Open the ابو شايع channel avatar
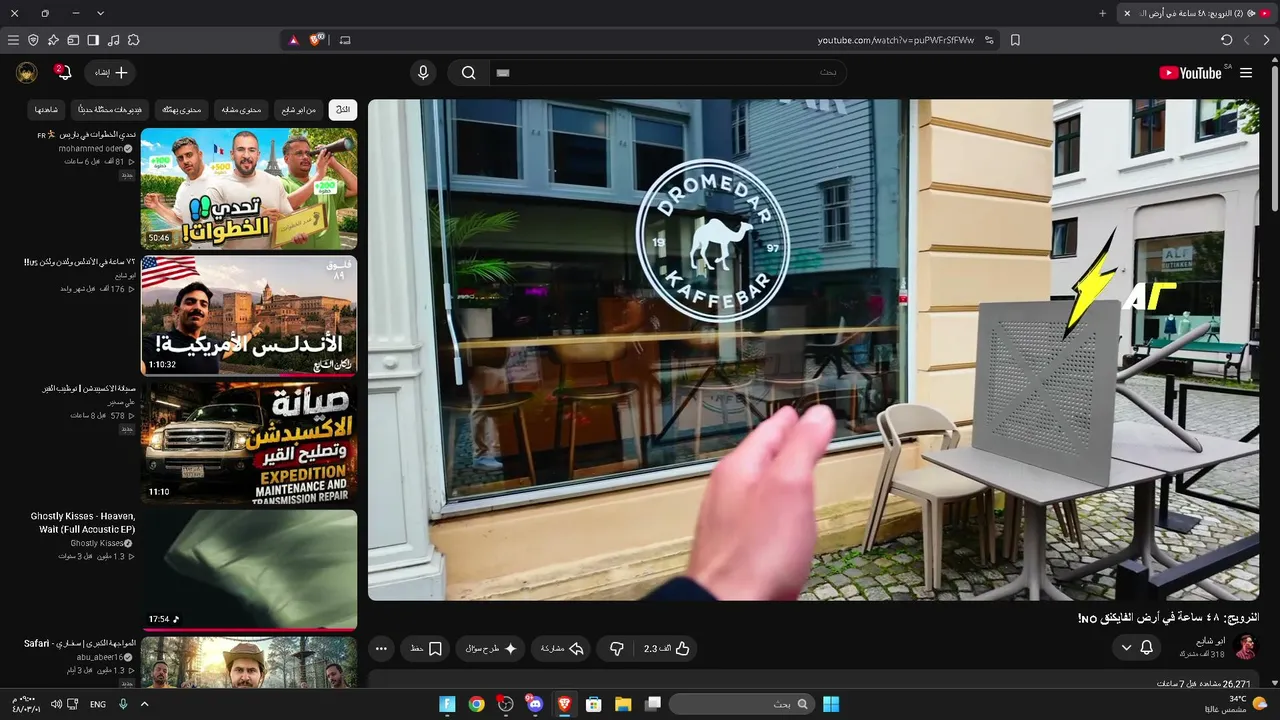The width and height of the screenshot is (1280, 720). click(1245, 647)
